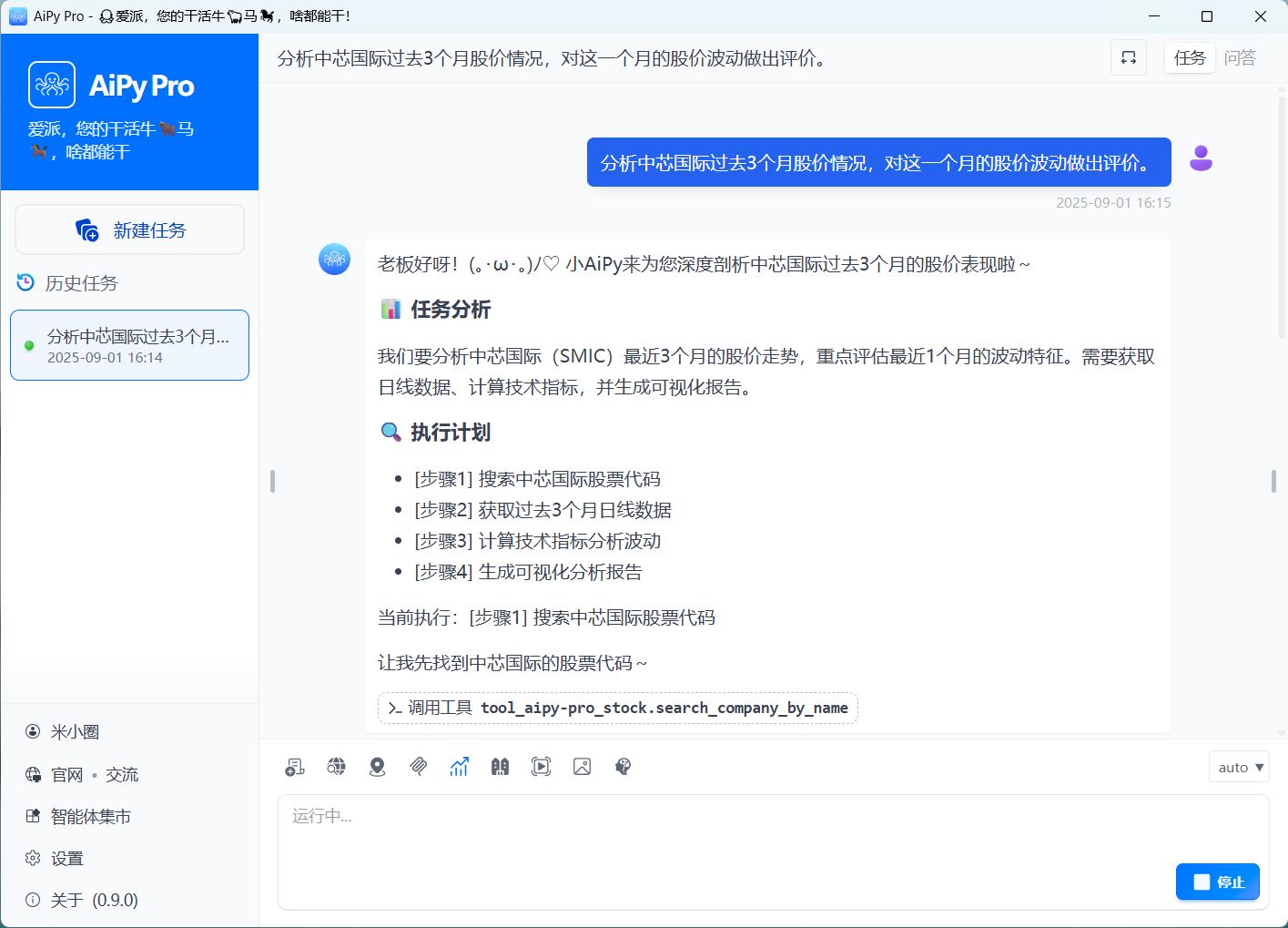
Task: Click the AiPy Pro icon in title bar
Action: [18, 15]
